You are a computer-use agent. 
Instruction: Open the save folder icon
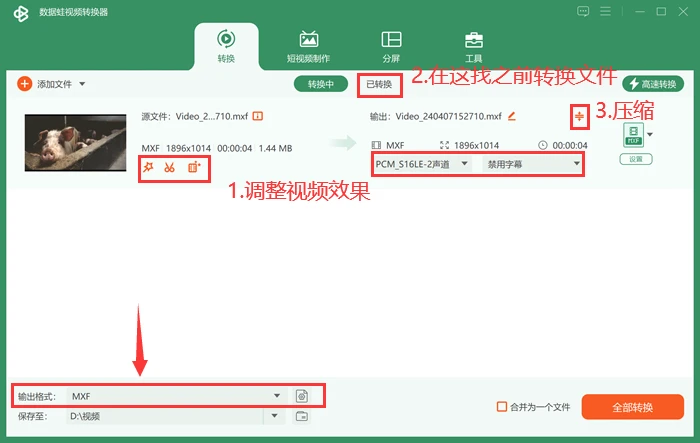[x=302, y=416]
